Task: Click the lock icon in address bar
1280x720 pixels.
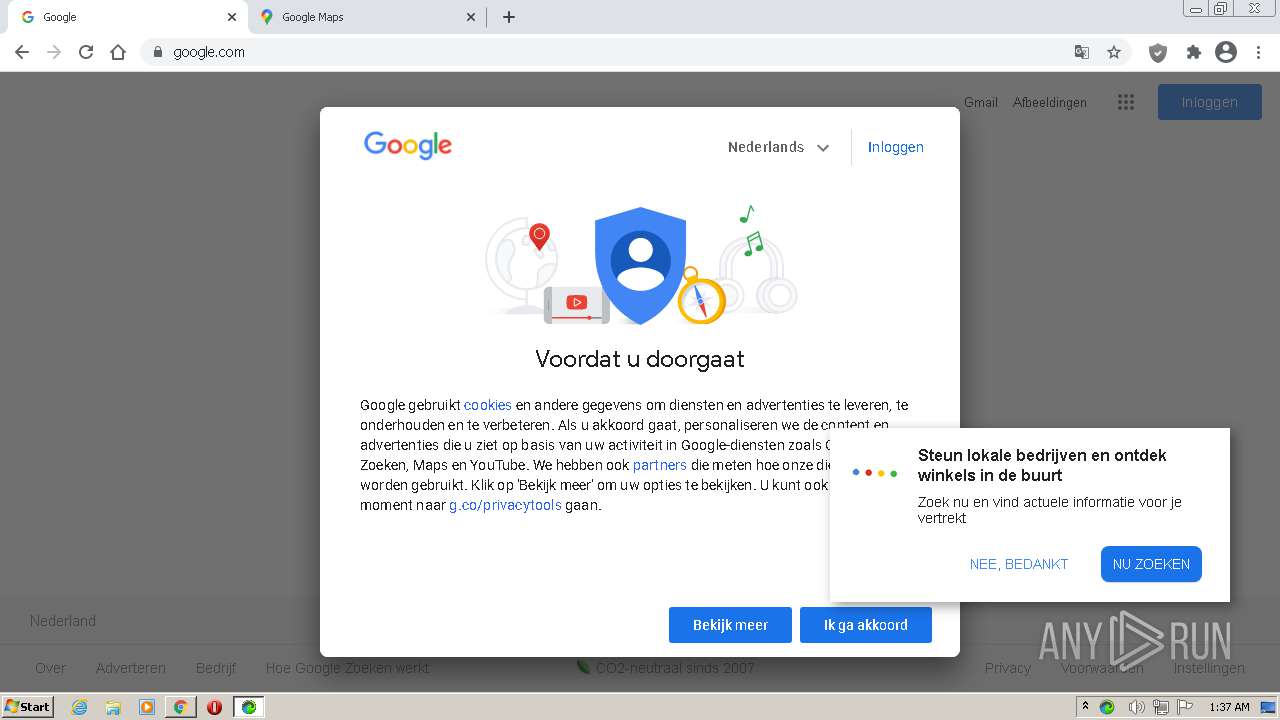Action: [157, 52]
